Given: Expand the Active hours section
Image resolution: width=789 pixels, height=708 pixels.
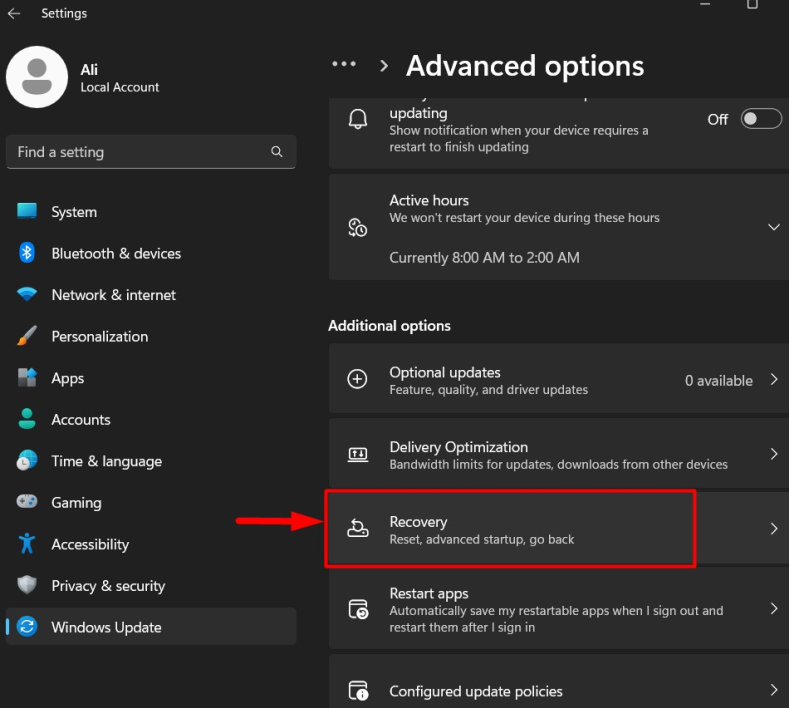Looking at the screenshot, I should tap(773, 227).
